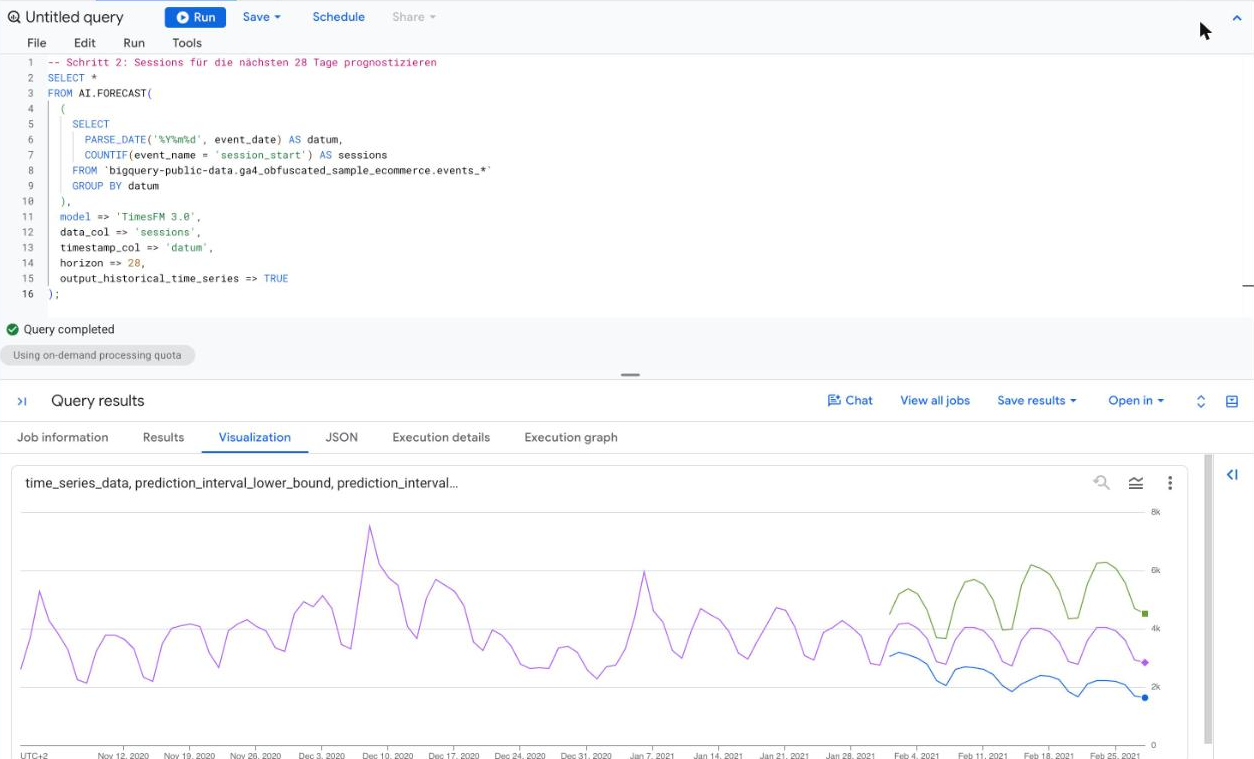The image size is (1254, 759).
Task: Click the green Query completed check icon
Action: point(13,329)
